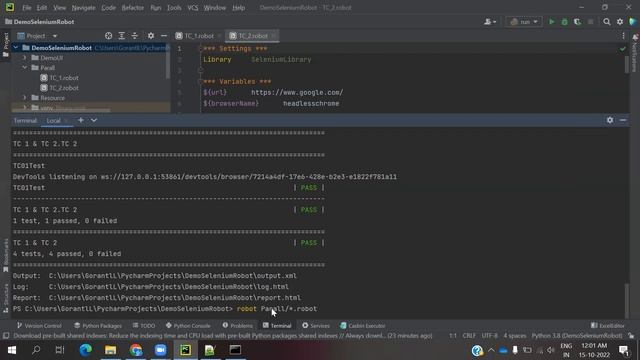Open the Python Packages tool window
This screenshot has width=640, height=360.
tap(98, 326)
